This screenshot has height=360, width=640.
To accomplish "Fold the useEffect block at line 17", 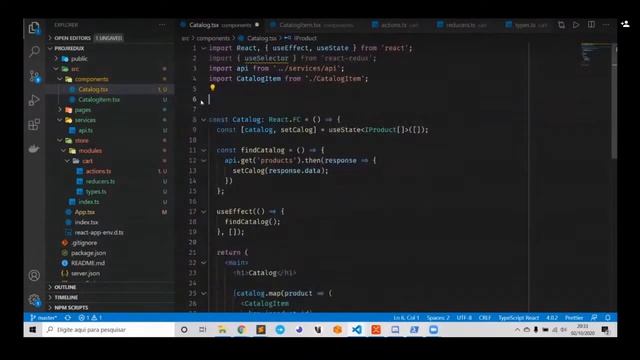I will [x=203, y=211].
